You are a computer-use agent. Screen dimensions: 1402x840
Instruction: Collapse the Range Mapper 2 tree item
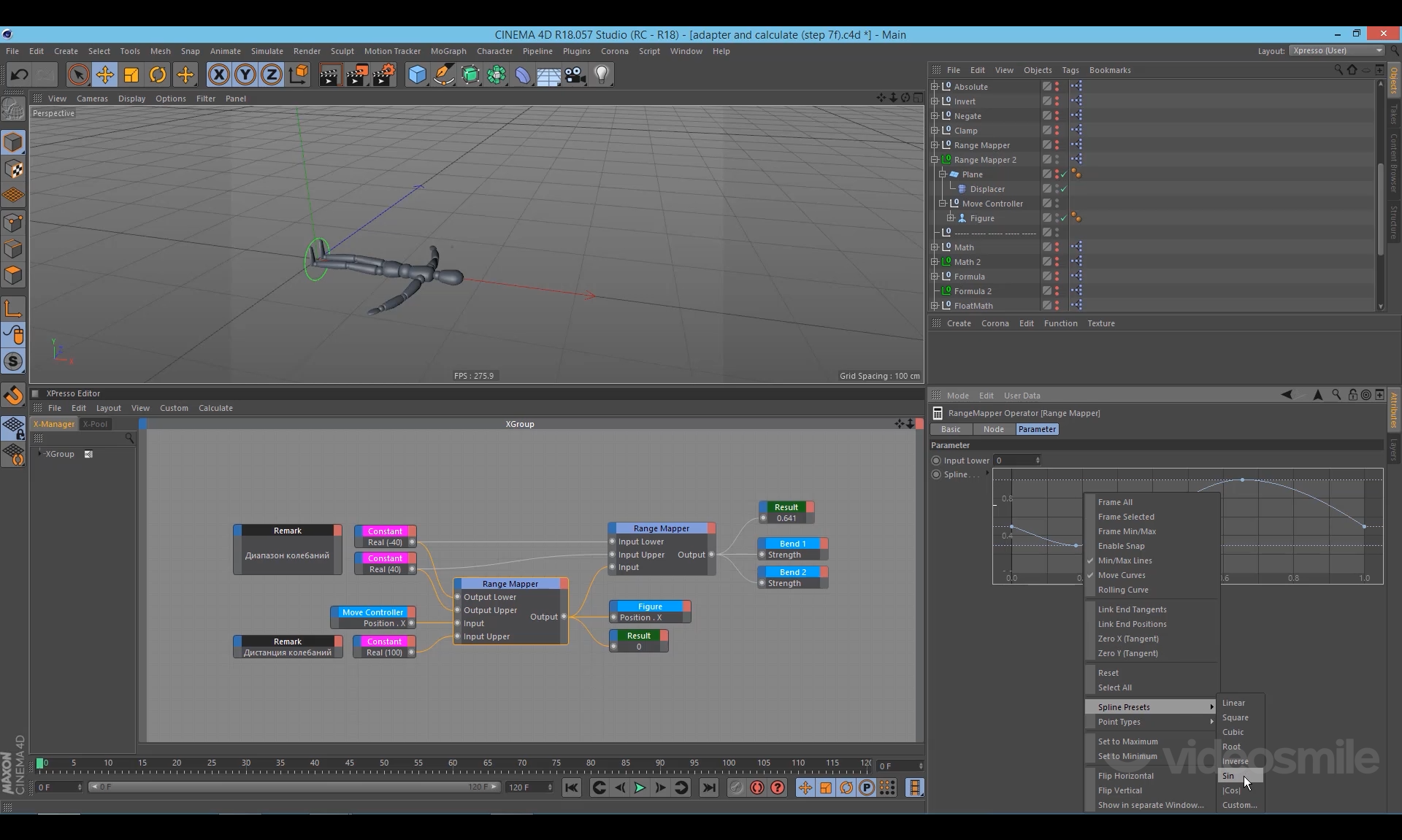pyautogui.click(x=935, y=160)
